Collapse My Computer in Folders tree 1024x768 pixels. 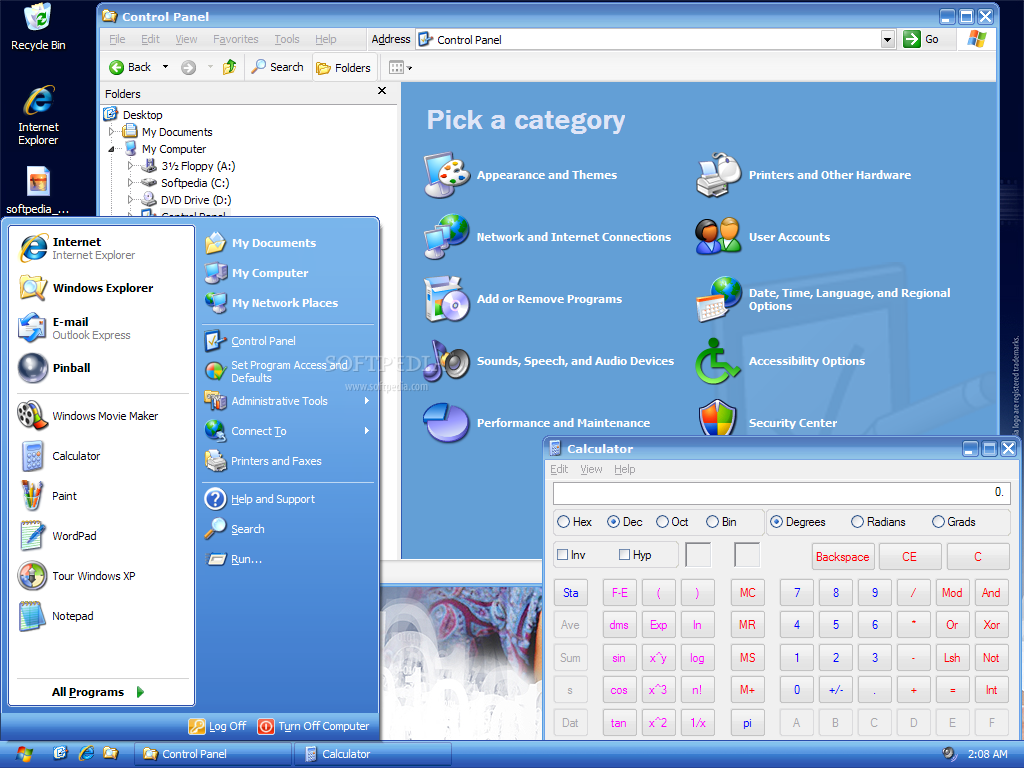[x=111, y=150]
